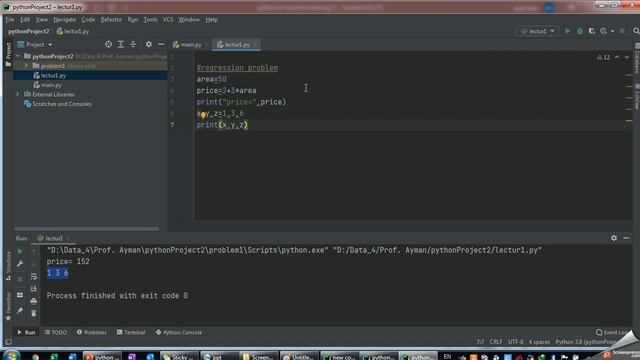640x360 pixels.
Task: Open Run panel gear settings
Action: click(x=614, y=238)
